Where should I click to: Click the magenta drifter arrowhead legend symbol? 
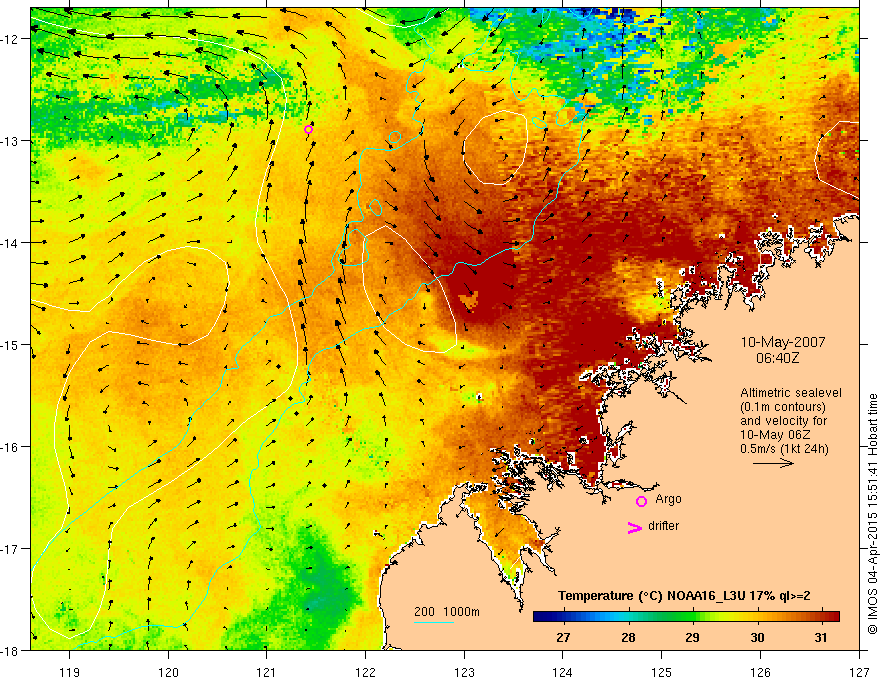pos(634,527)
